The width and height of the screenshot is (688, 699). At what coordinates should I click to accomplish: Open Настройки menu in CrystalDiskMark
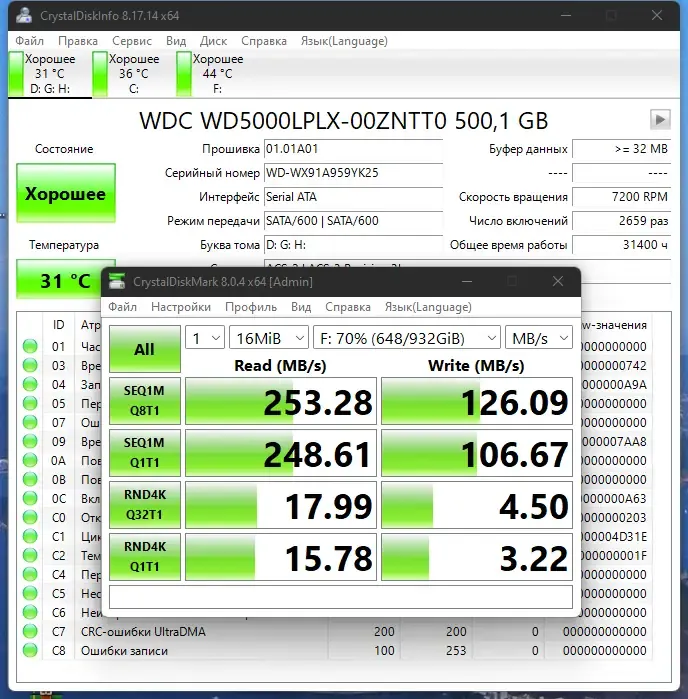tap(181, 307)
